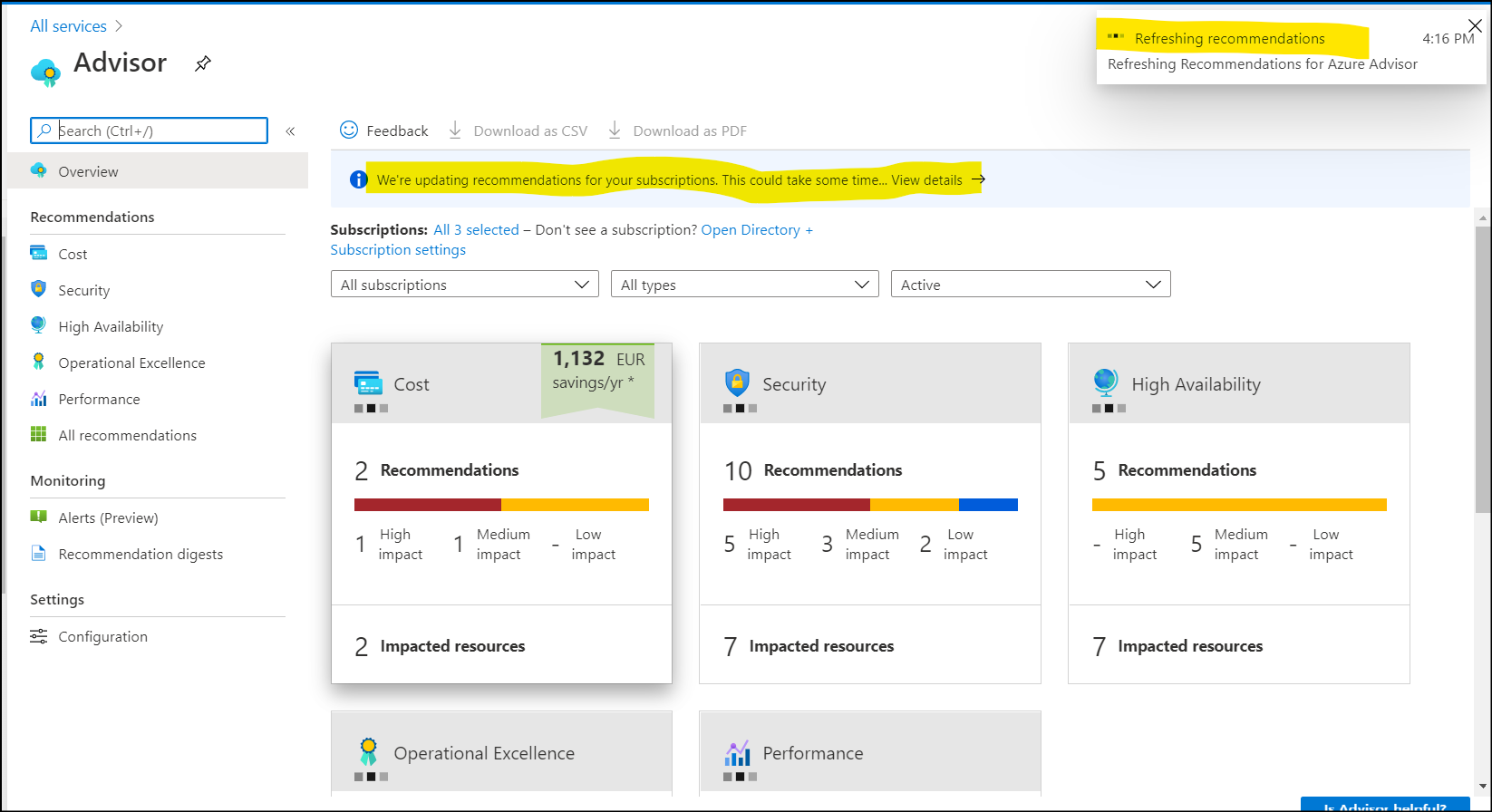The width and height of the screenshot is (1492, 812).
Task: Click the Download as PDF icon
Action: (615, 130)
